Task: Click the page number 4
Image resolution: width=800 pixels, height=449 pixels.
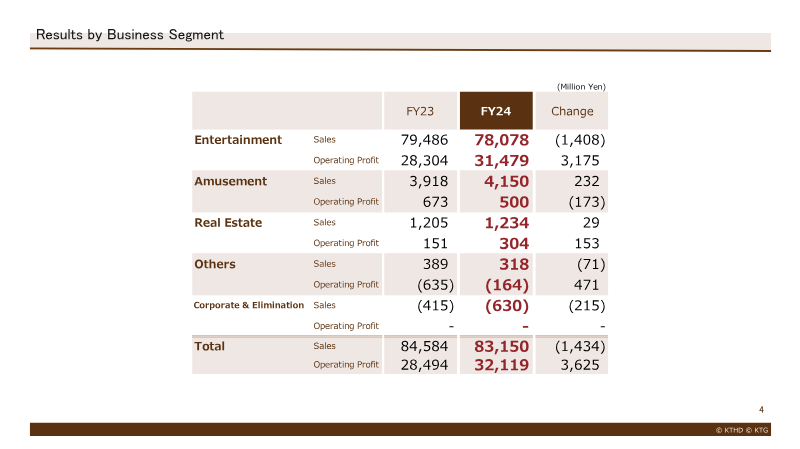Action: [x=761, y=410]
